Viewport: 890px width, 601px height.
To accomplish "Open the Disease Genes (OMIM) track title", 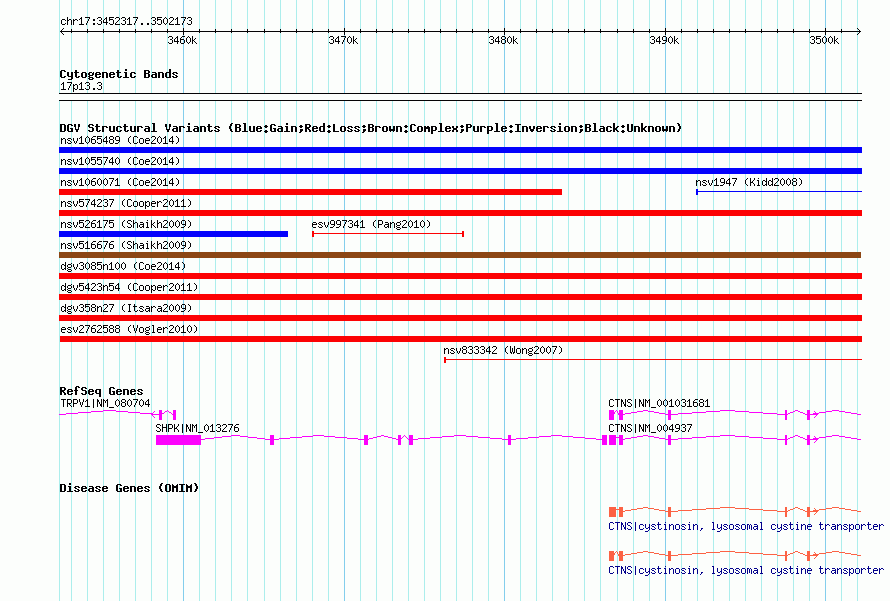I will (129, 488).
